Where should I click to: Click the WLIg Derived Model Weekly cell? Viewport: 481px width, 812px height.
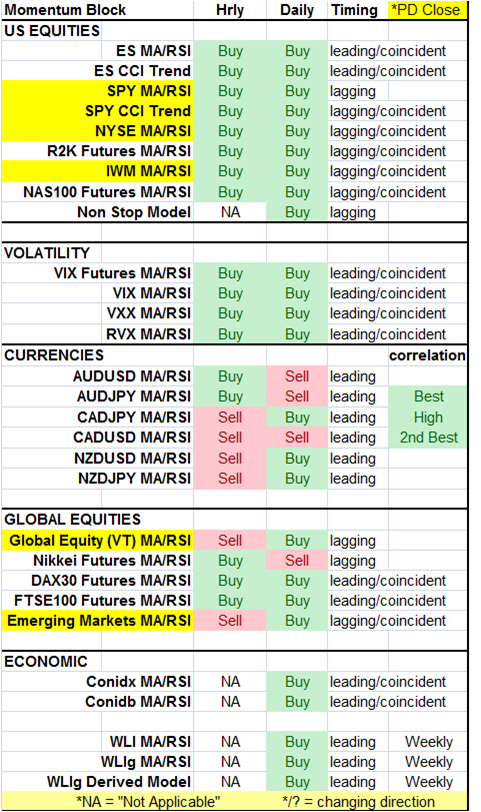click(428, 782)
